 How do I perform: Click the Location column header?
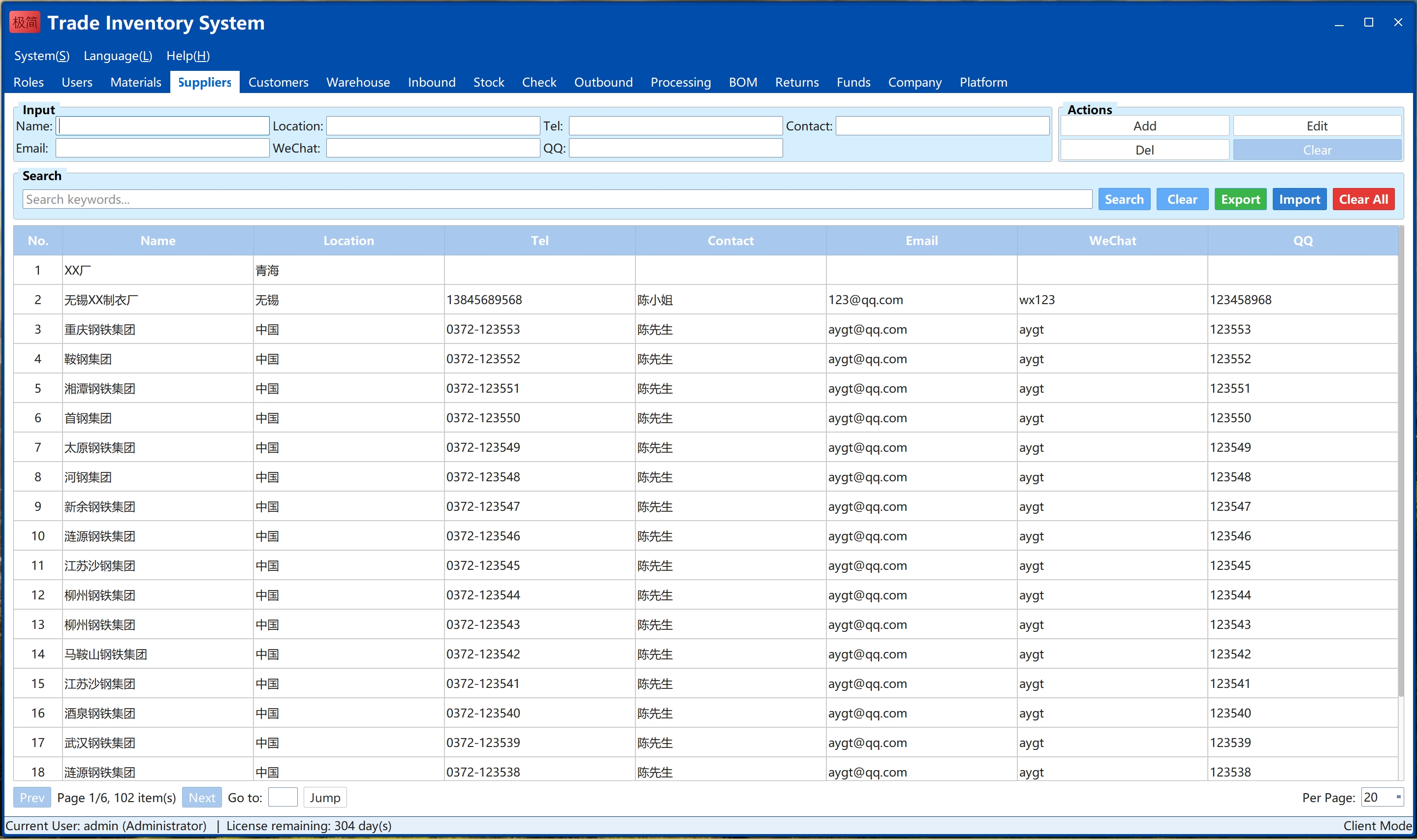tap(349, 241)
